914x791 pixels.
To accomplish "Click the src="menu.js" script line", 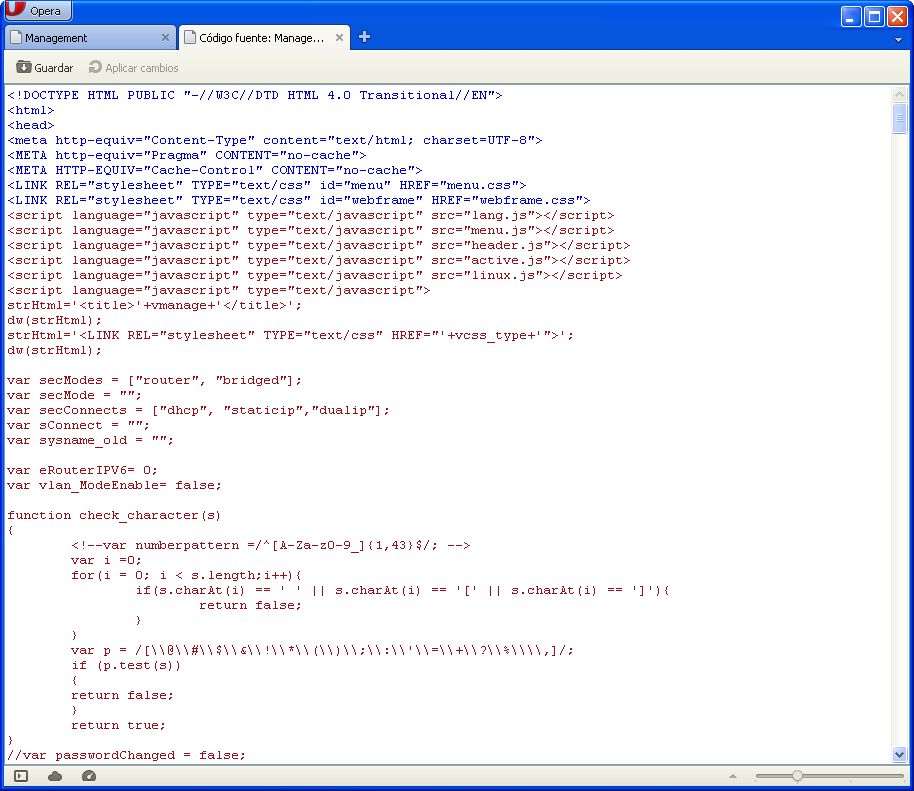I will coord(311,231).
